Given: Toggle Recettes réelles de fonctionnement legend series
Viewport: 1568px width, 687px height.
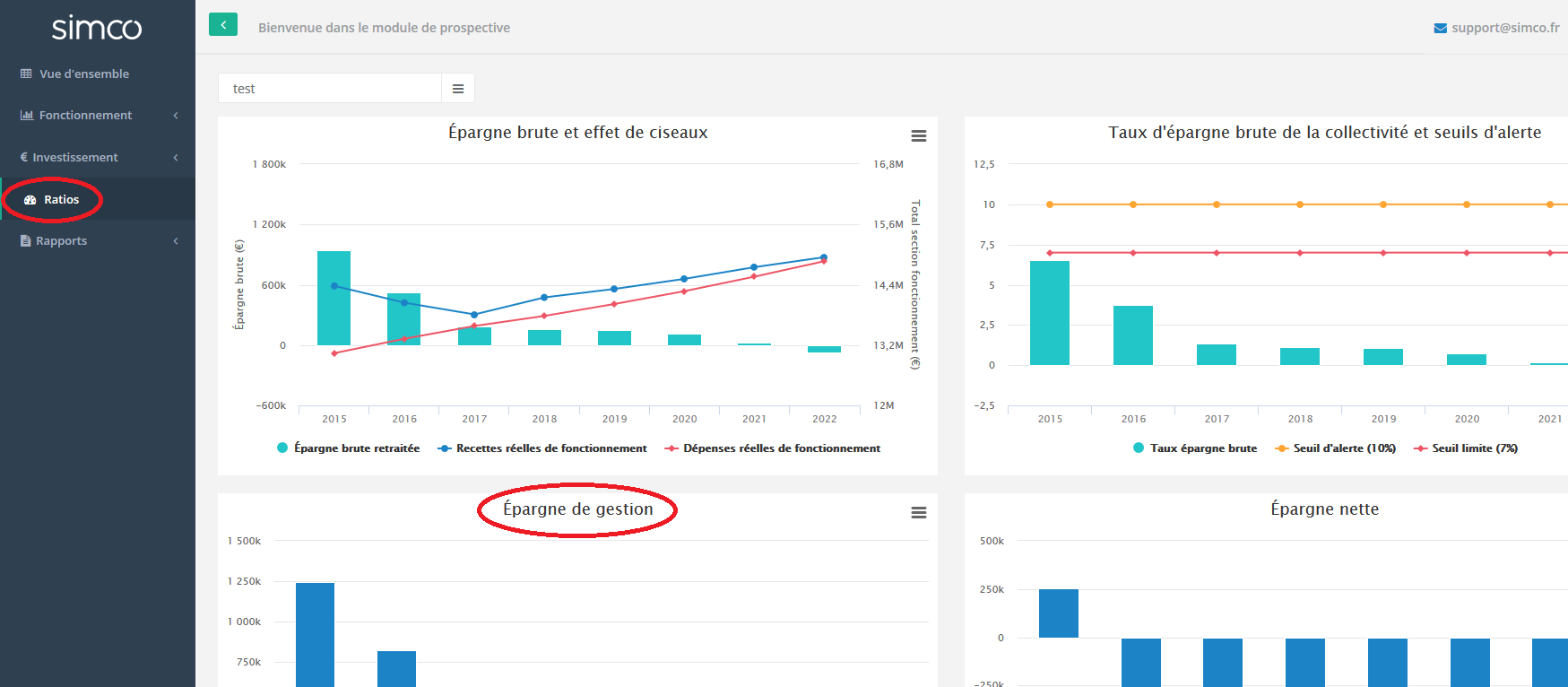Looking at the screenshot, I should tap(550, 448).
